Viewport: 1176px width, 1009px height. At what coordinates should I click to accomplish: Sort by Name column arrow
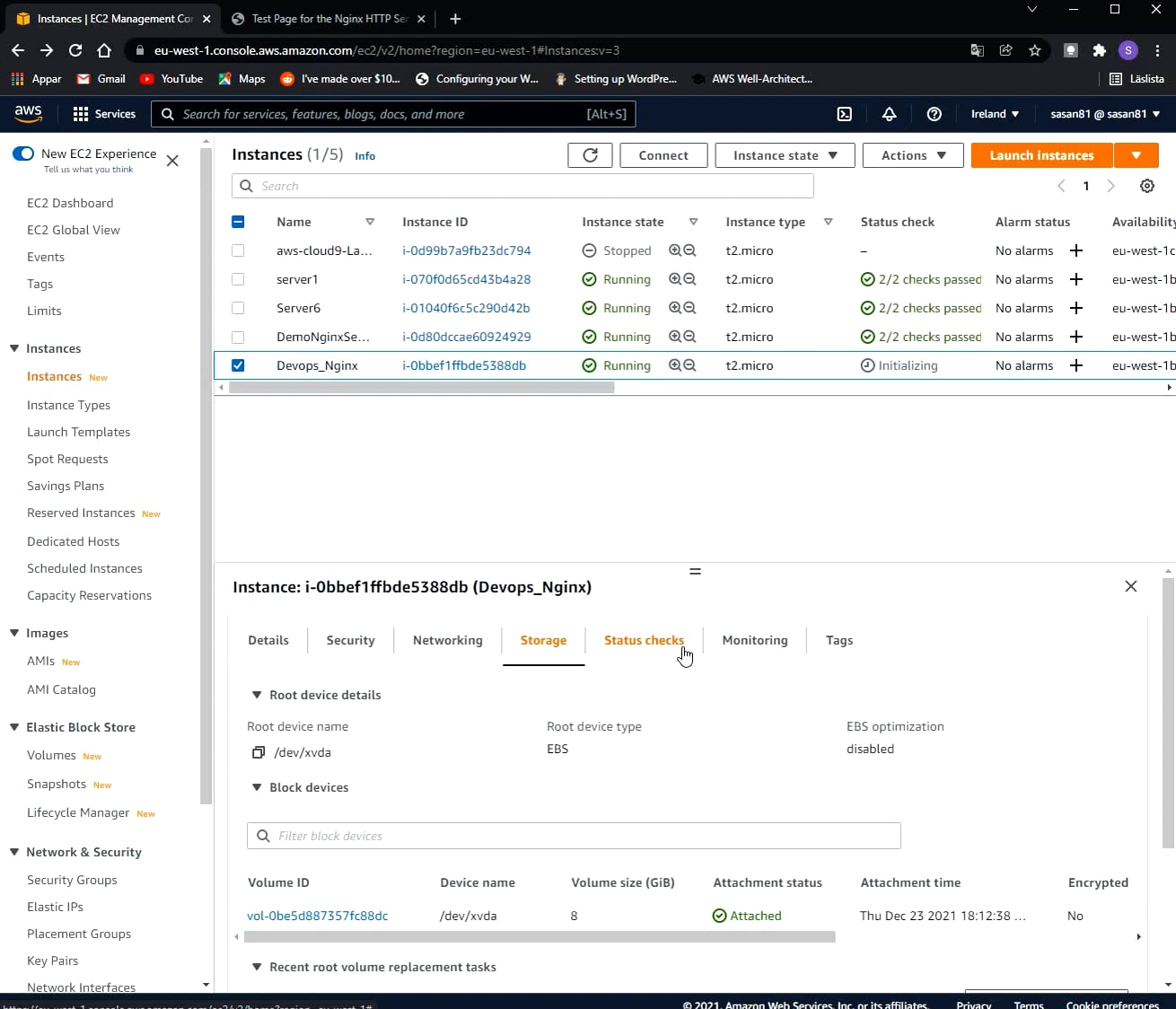click(370, 222)
